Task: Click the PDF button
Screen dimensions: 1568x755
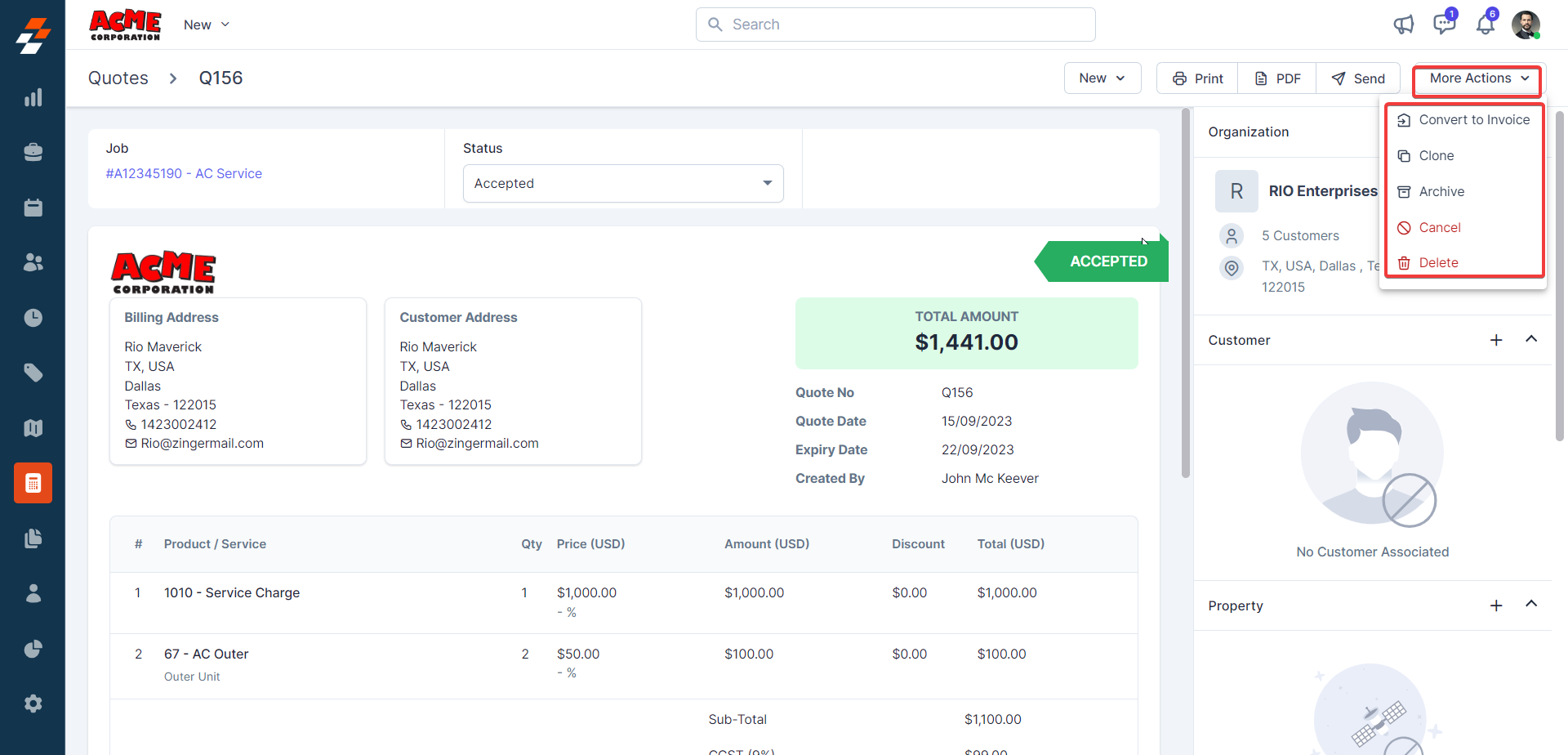Action: click(1277, 78)
